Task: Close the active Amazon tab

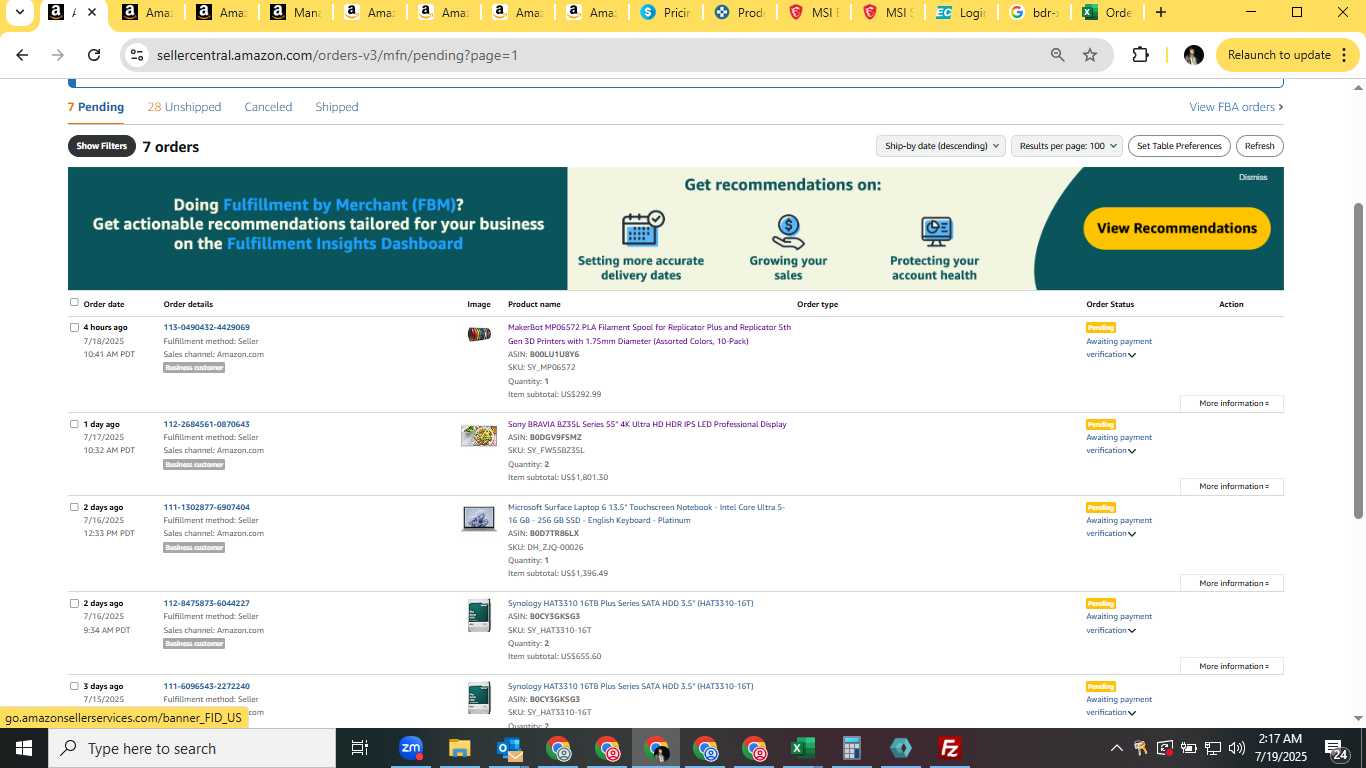Action: click(x=92, y=13)
